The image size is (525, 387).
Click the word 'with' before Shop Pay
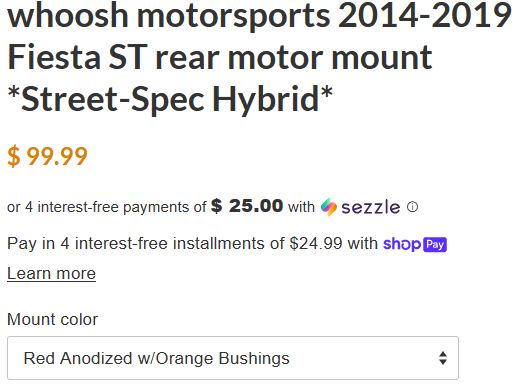point(363,243)
